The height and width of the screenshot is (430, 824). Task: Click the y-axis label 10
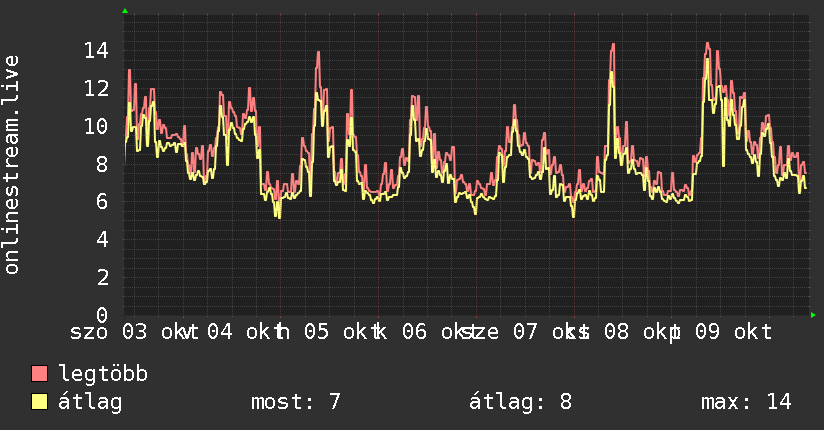(x=96, y=126)
